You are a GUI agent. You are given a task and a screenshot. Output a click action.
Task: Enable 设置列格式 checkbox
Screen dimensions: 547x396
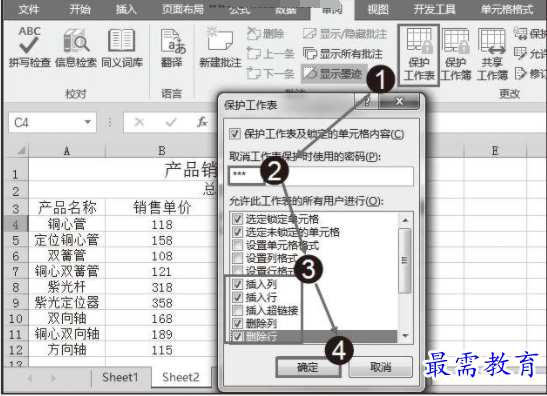[x=238, y=258]
